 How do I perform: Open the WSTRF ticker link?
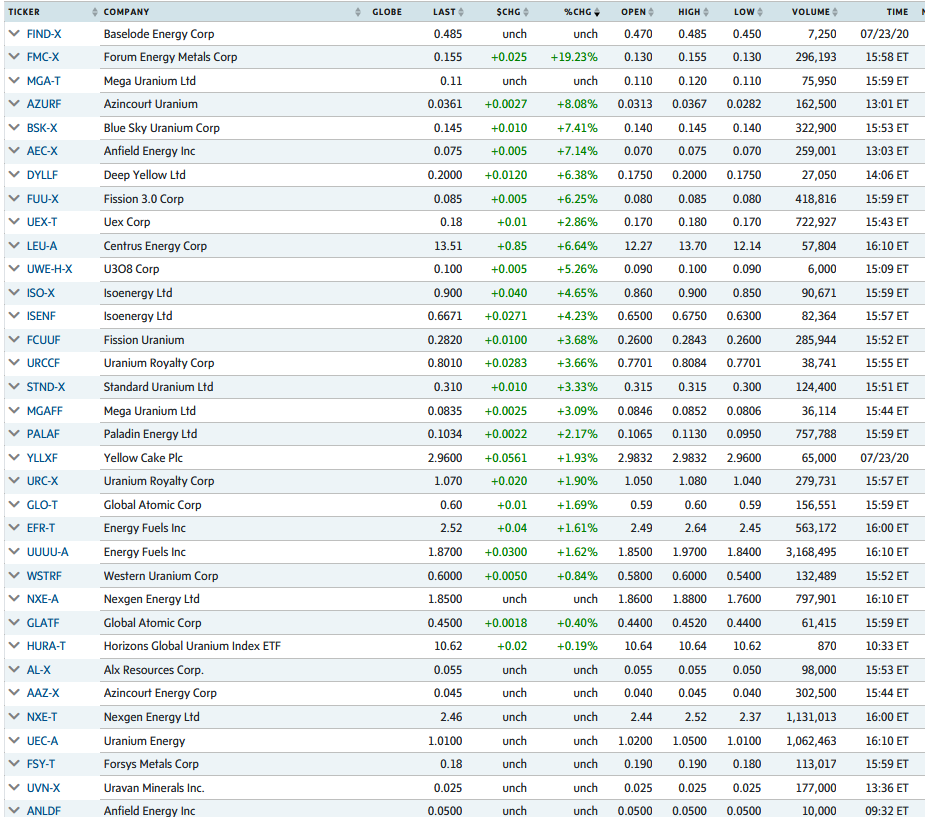(x=44, y=576)
